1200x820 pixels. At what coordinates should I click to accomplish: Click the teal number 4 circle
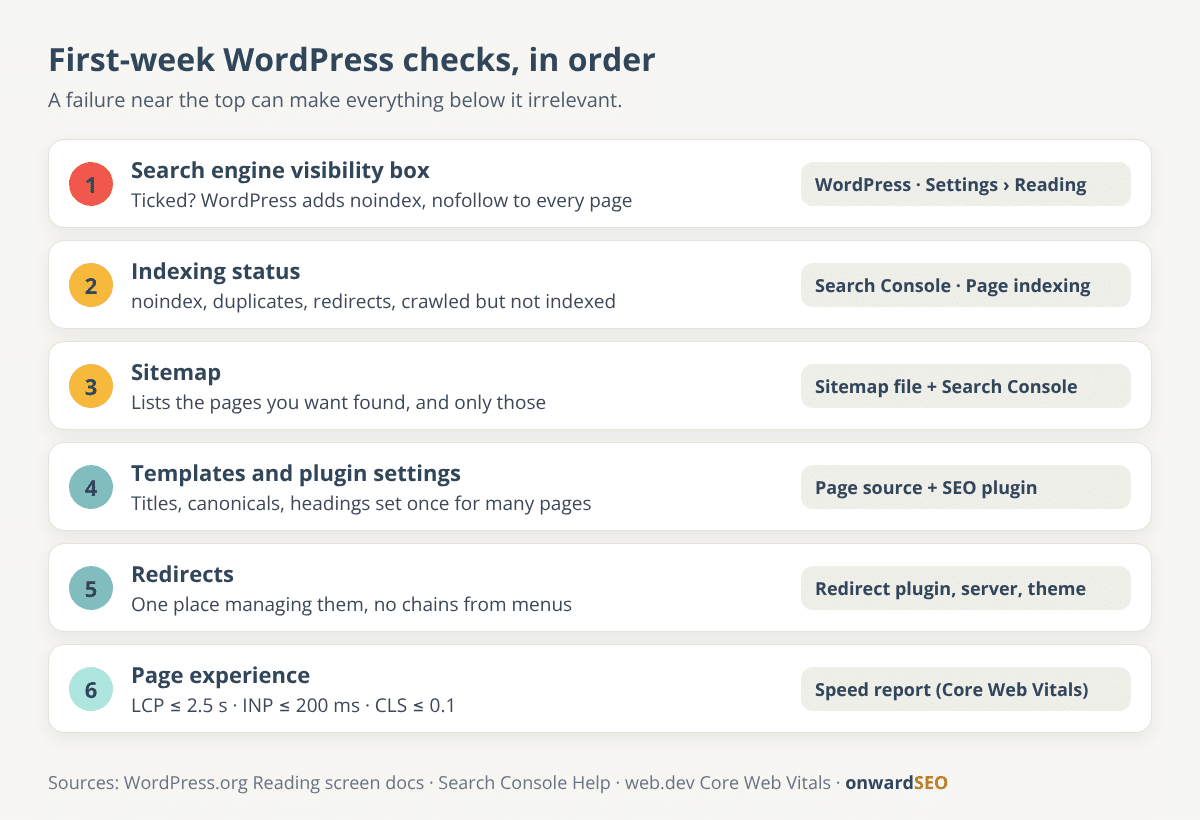(x=91, y=487)
